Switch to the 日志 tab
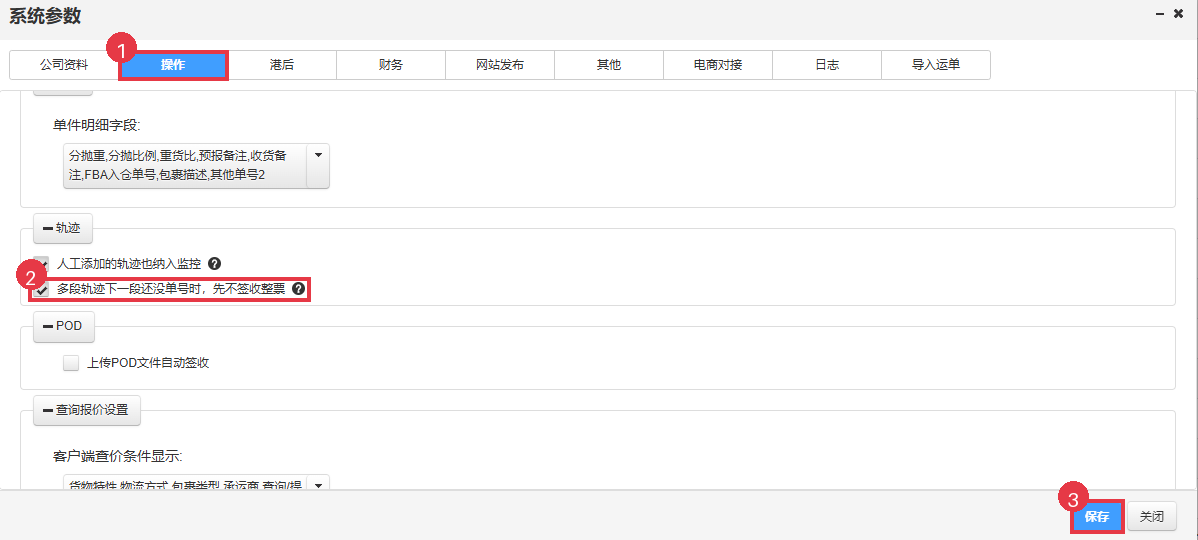Image resolution: width=1198 pixels, height=540 pixels. (x=827, y=65)
